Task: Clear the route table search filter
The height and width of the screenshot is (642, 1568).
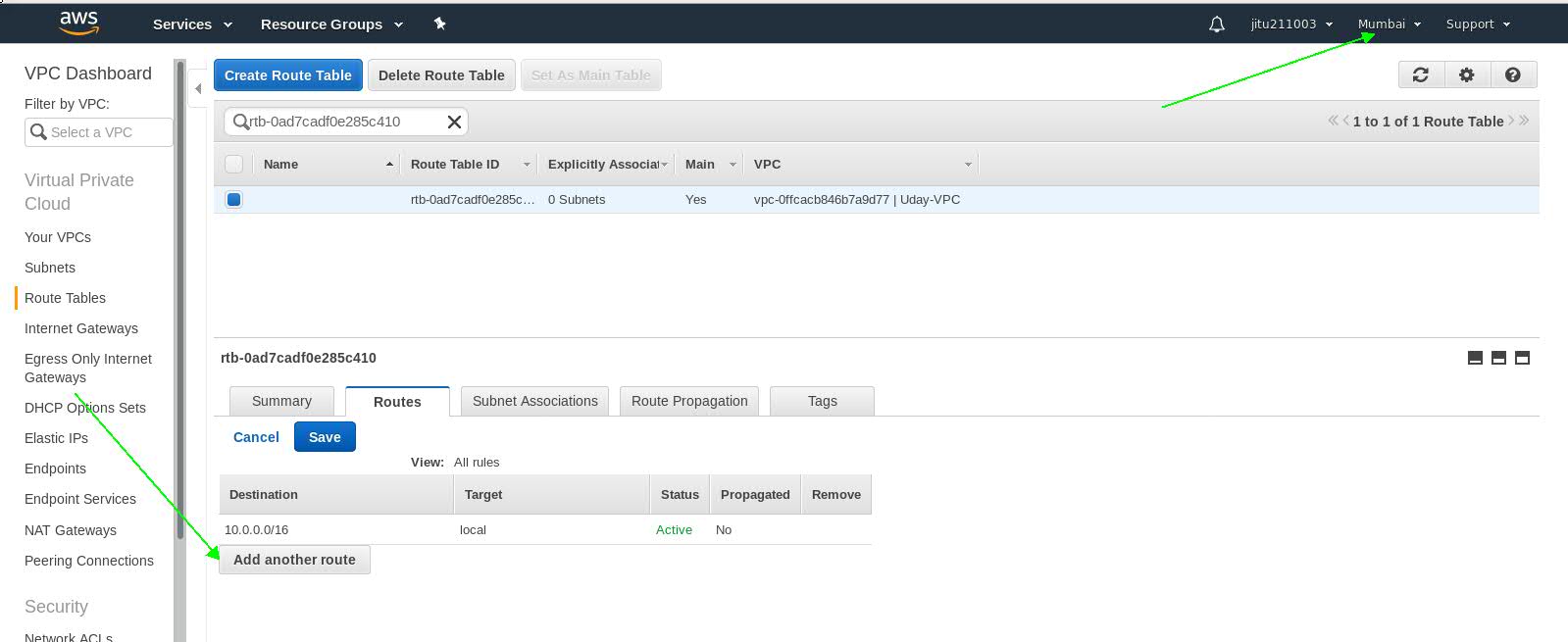Action: coord(454,122)
